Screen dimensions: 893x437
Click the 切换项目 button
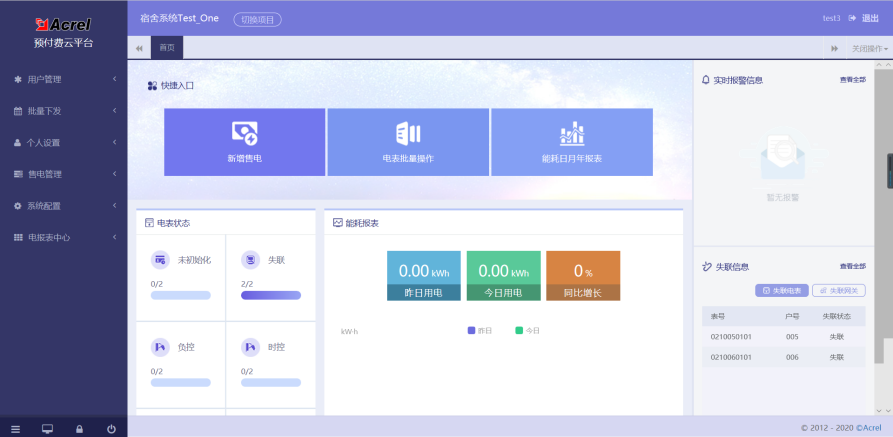coord(258,19)
